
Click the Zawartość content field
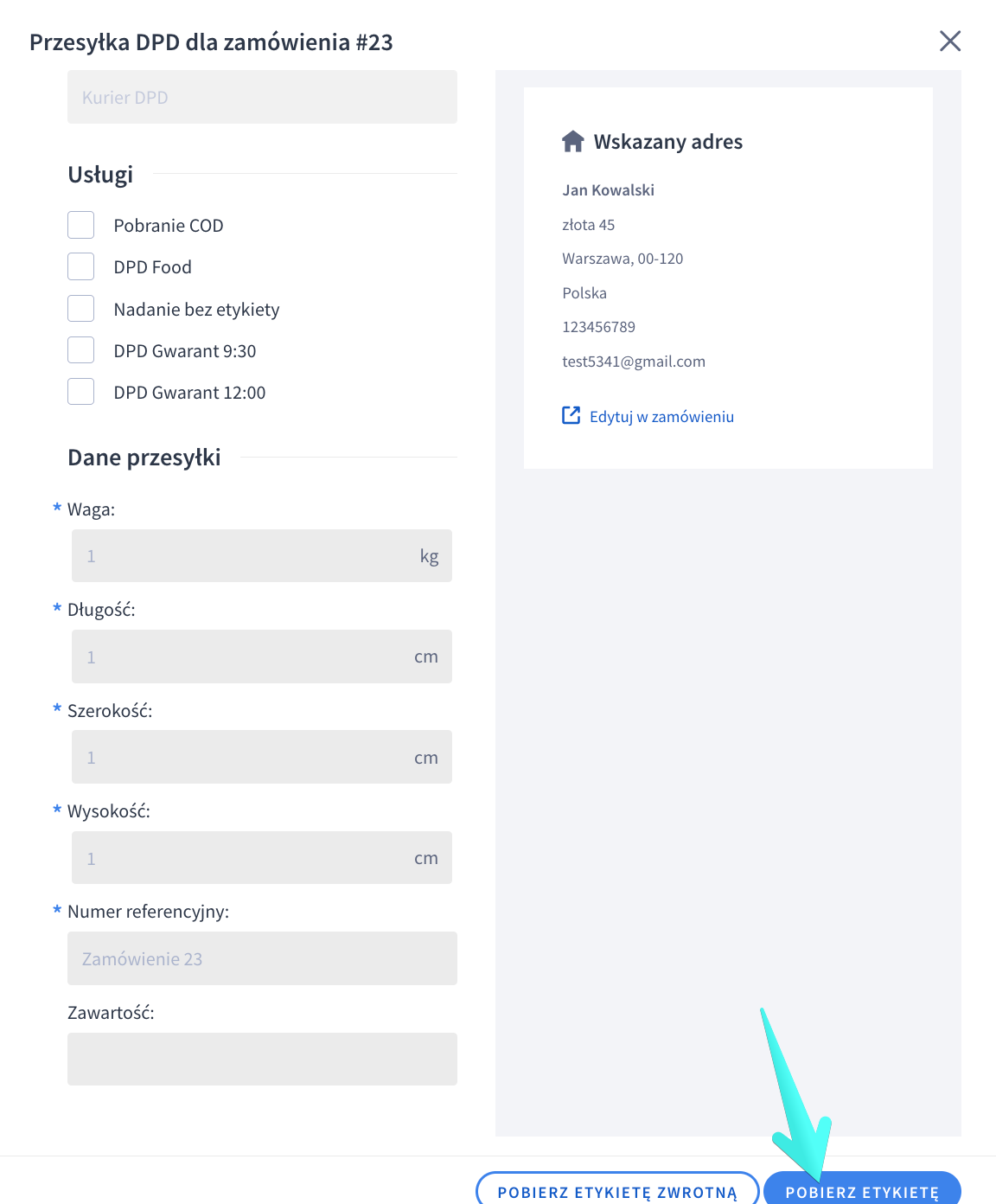pyautogui.click(x=262, y=1059)
